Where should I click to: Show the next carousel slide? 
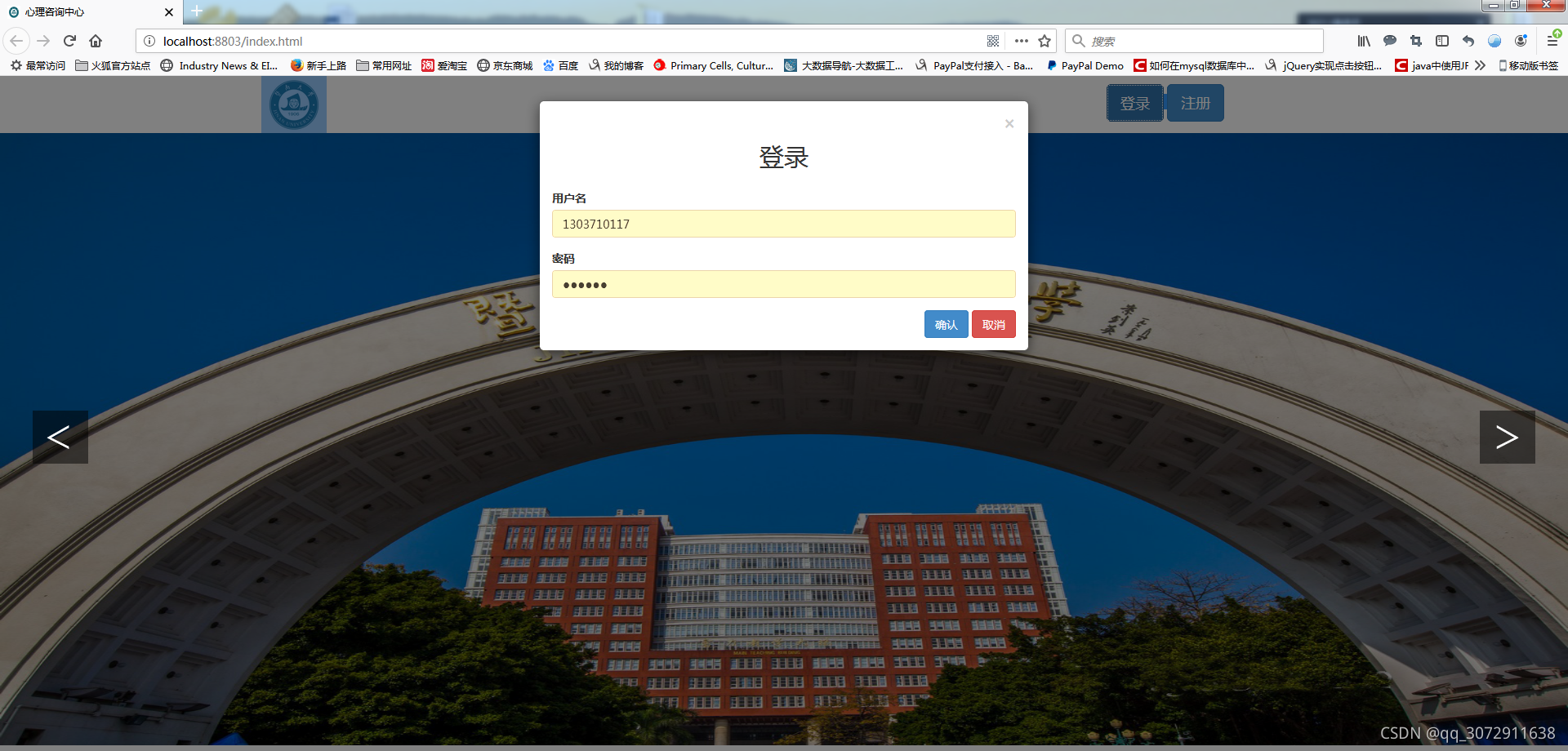tap(1507, 437)
